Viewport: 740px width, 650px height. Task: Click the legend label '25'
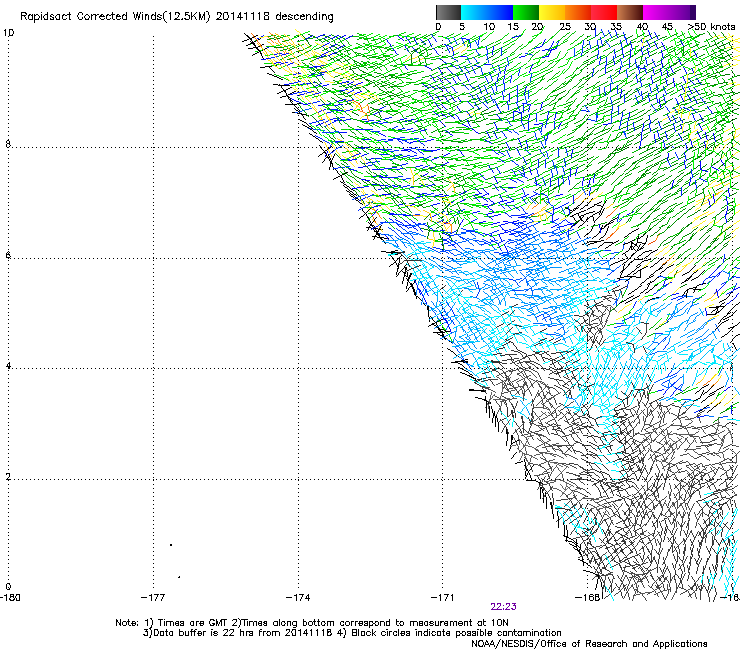tap(565, 27)
